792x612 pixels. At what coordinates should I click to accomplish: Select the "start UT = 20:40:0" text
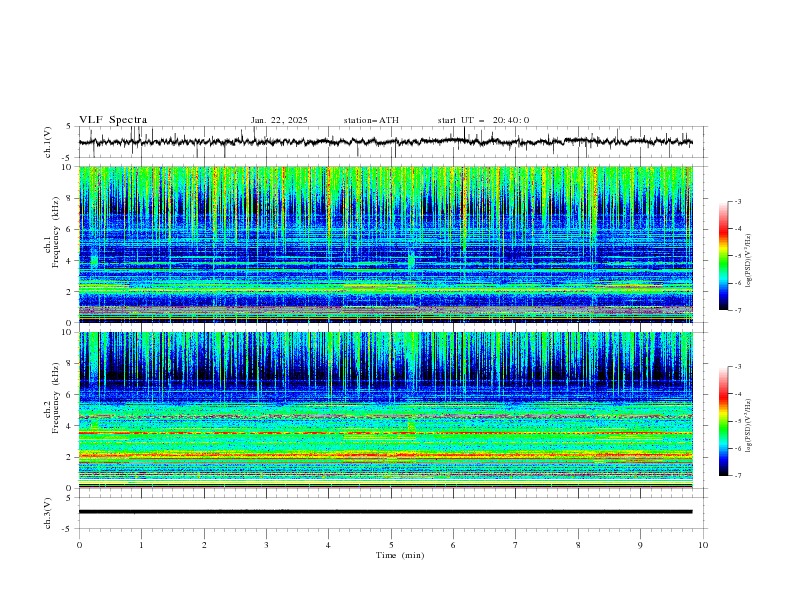tap(483, 120)
